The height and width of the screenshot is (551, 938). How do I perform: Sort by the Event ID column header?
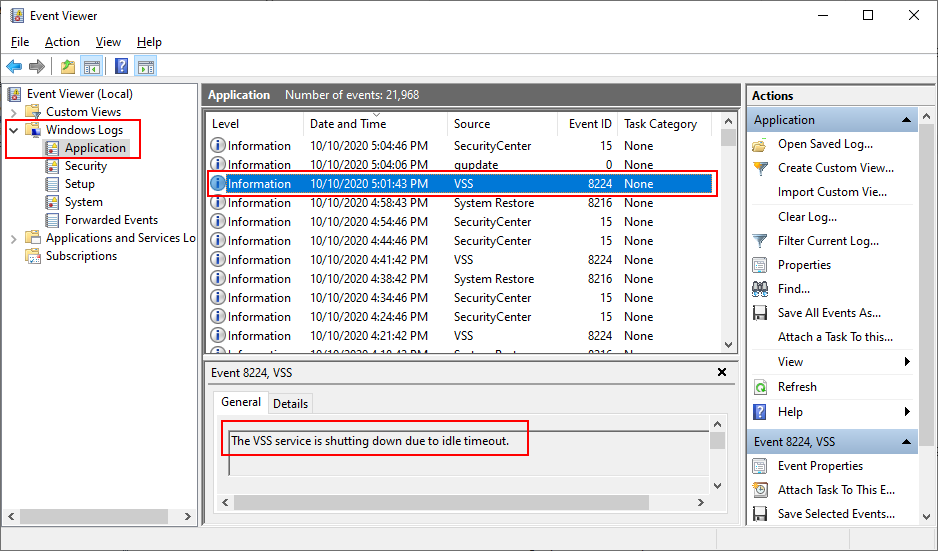587,124
